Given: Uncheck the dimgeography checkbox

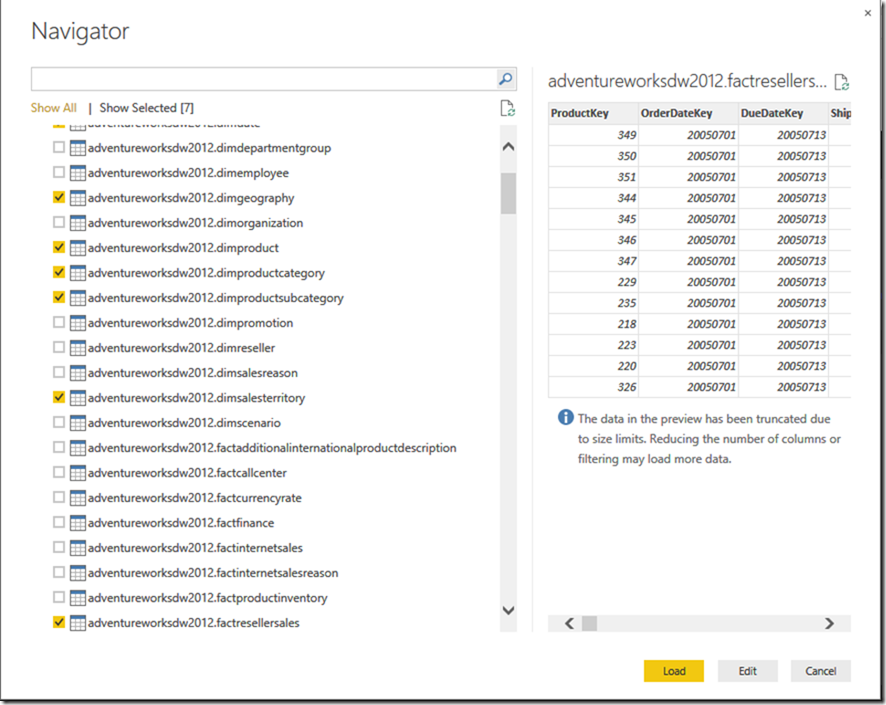Looking at the screenshot, I should click(x=59, y=197).
